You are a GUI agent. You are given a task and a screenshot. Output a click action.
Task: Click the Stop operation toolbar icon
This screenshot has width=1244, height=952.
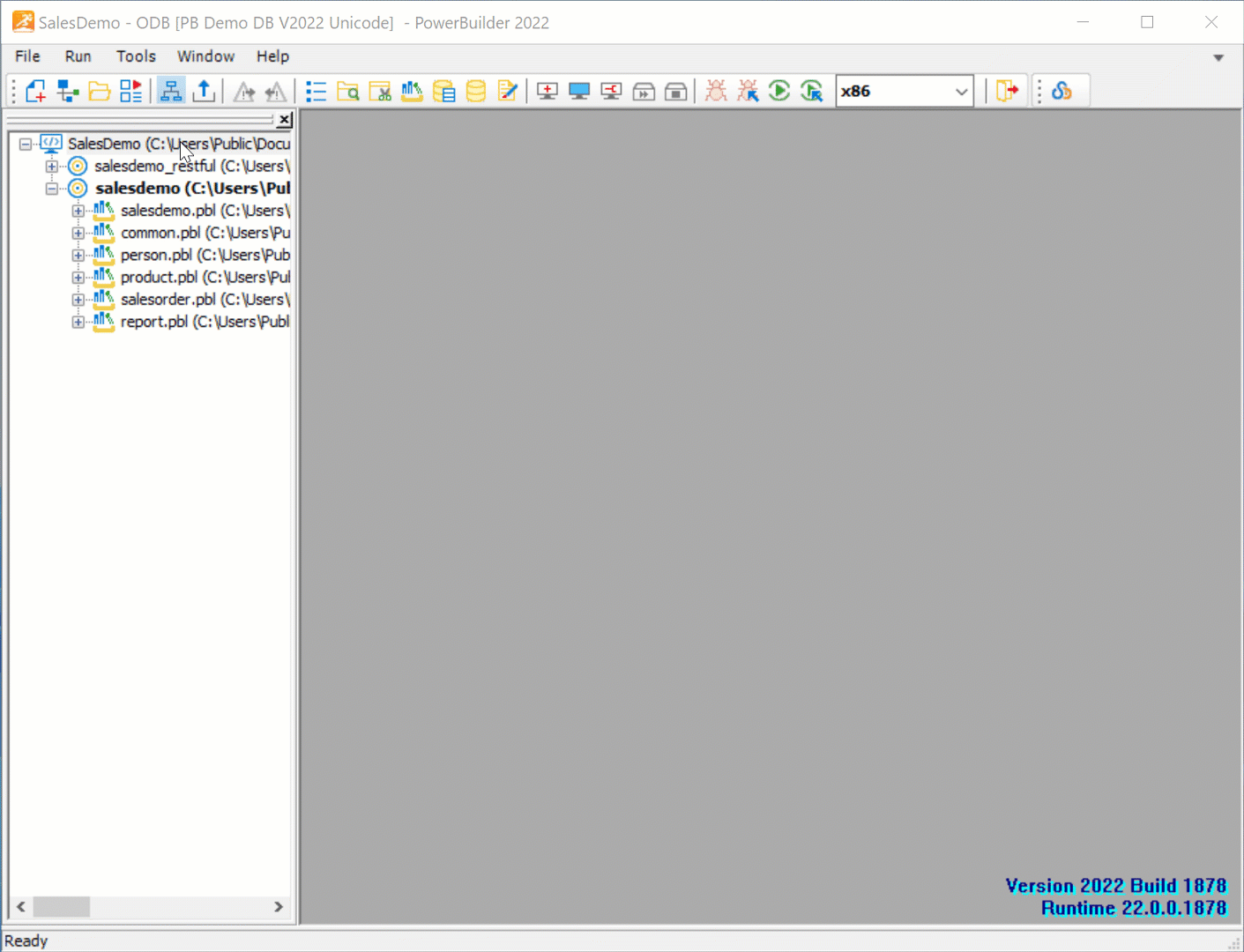676,91
